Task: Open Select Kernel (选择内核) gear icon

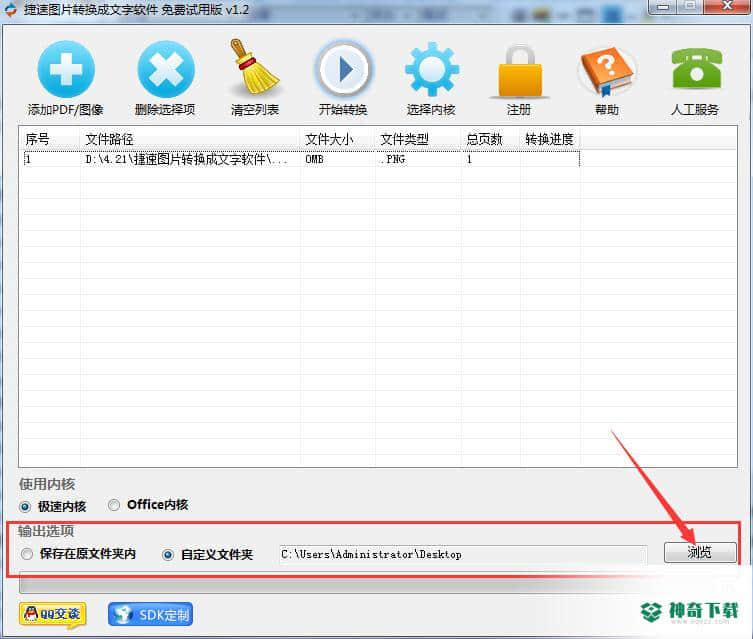Action: point(431,70)
